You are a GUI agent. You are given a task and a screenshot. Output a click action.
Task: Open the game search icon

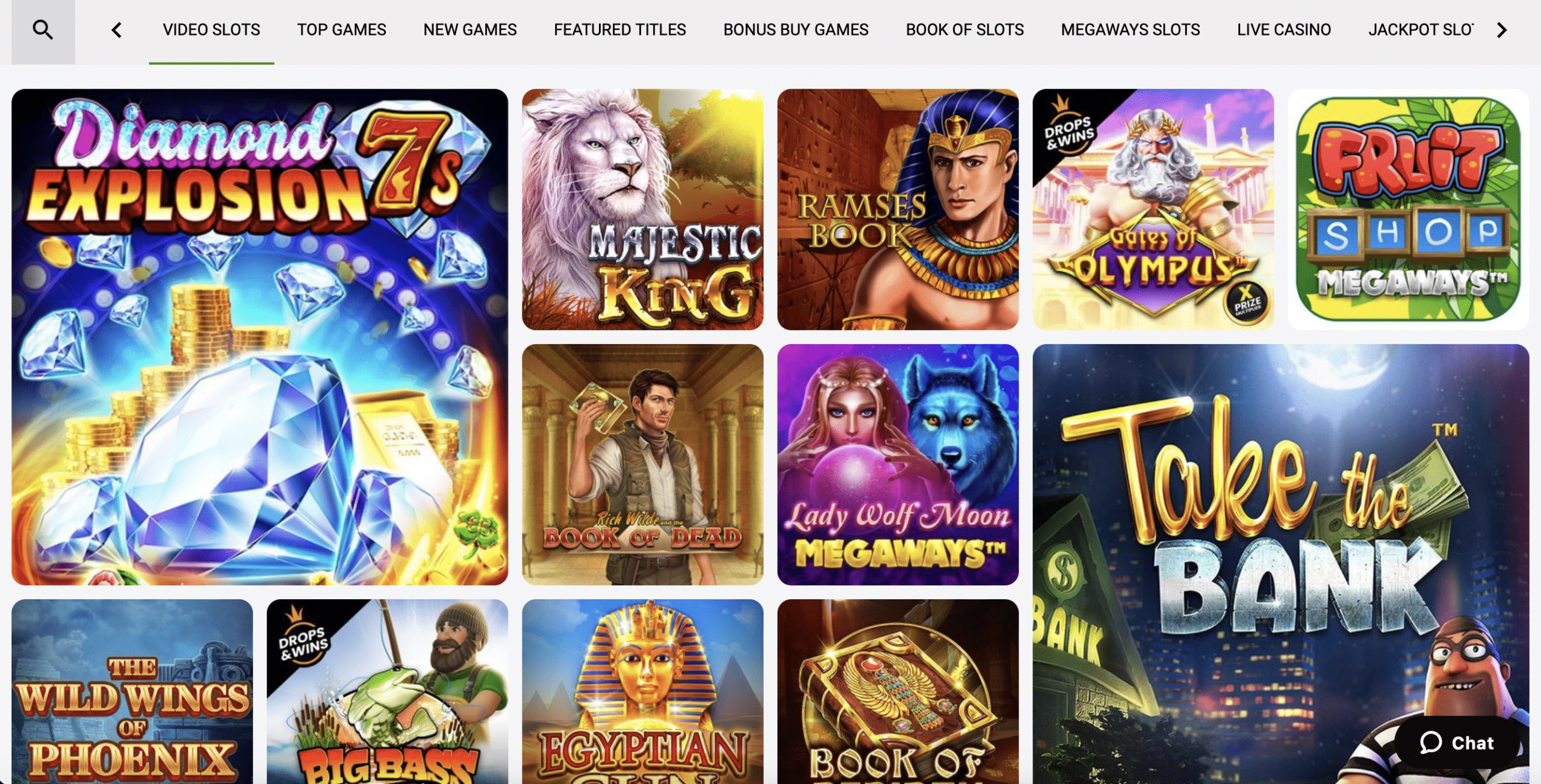pyautogui.click(x=43, y=29)
